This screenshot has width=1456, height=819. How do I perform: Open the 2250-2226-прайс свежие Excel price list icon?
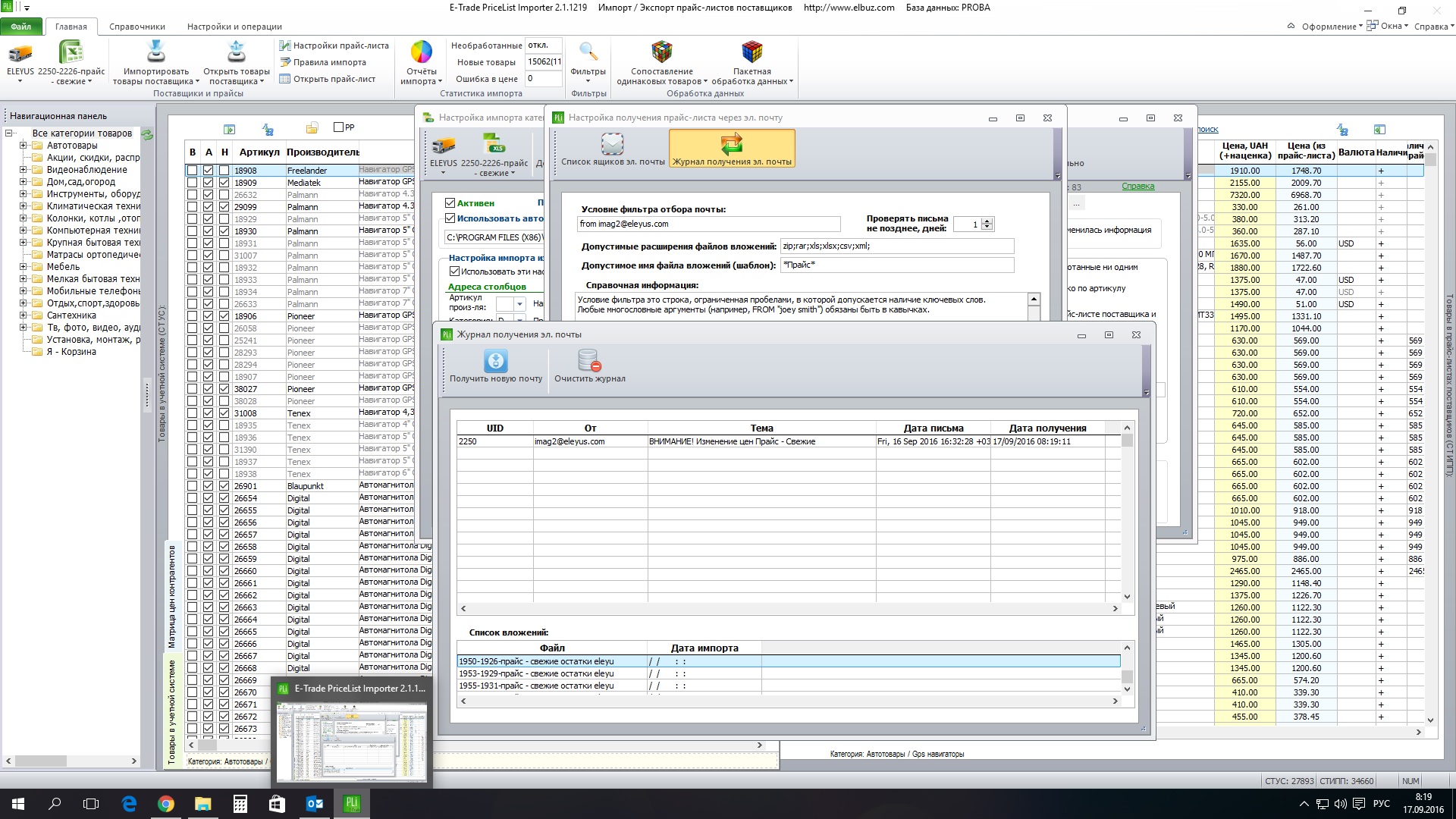(x=71, y=53)
